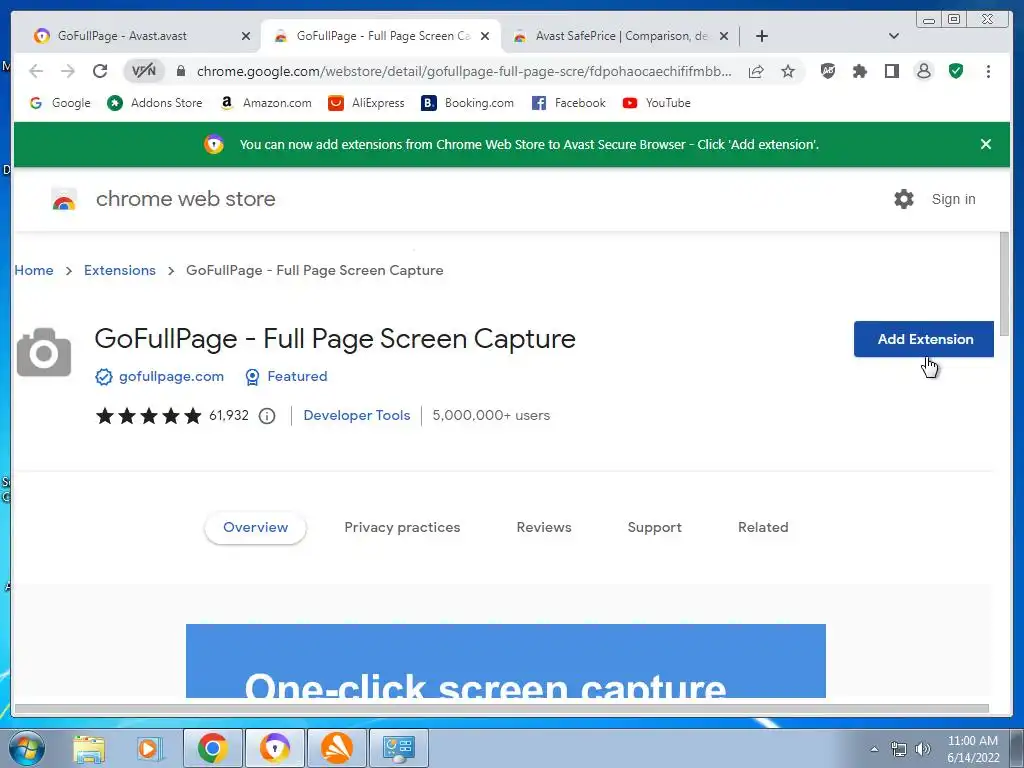The width and height of the screenshot is (1024, 768).
Task: Go to Extensions breadcrumb
Action: click(x=120, y=270)
